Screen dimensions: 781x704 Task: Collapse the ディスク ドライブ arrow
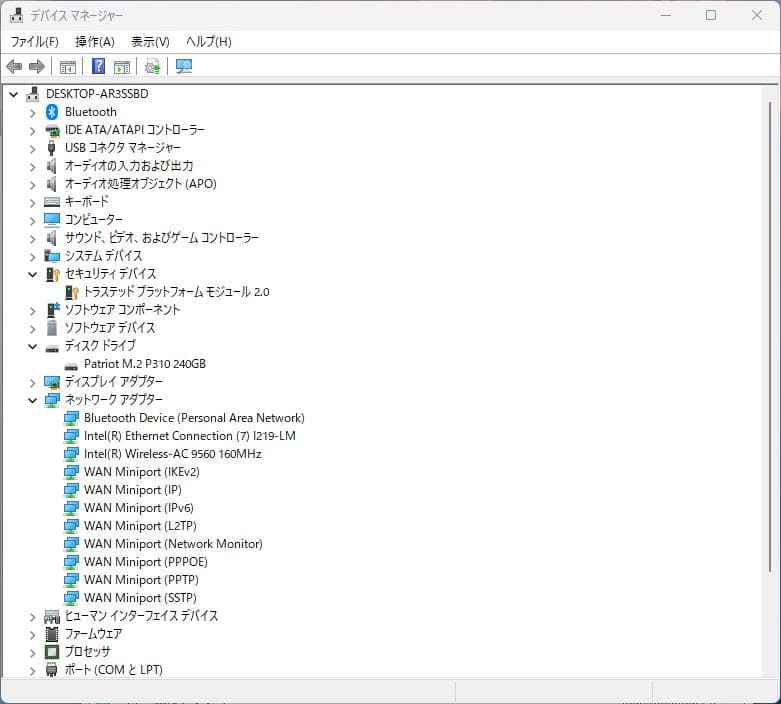(32, 346)
